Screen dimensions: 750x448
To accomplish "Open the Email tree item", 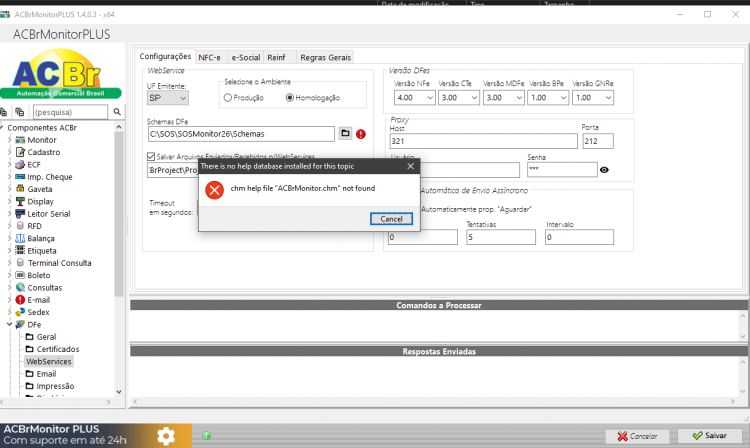I will (46, 374).
